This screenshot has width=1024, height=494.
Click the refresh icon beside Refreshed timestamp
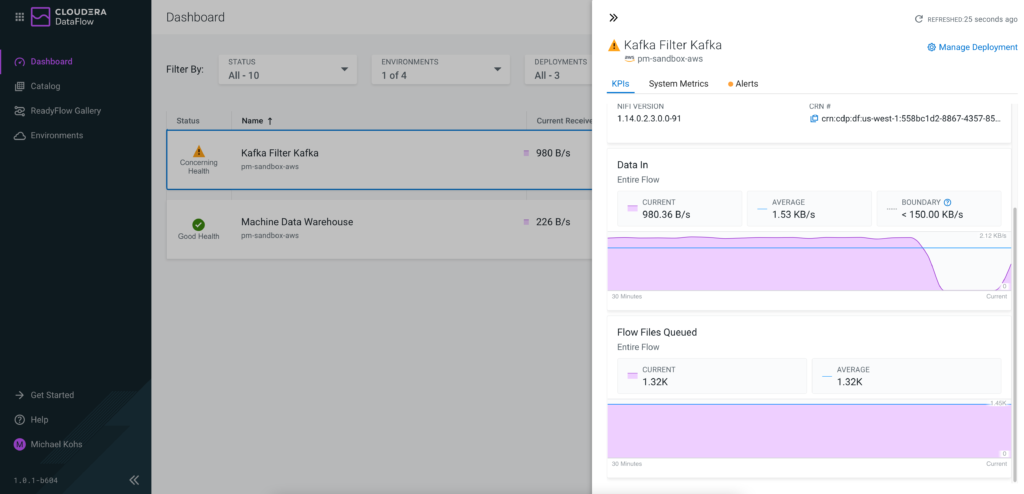pyautogui.click(x=919, y=19)
